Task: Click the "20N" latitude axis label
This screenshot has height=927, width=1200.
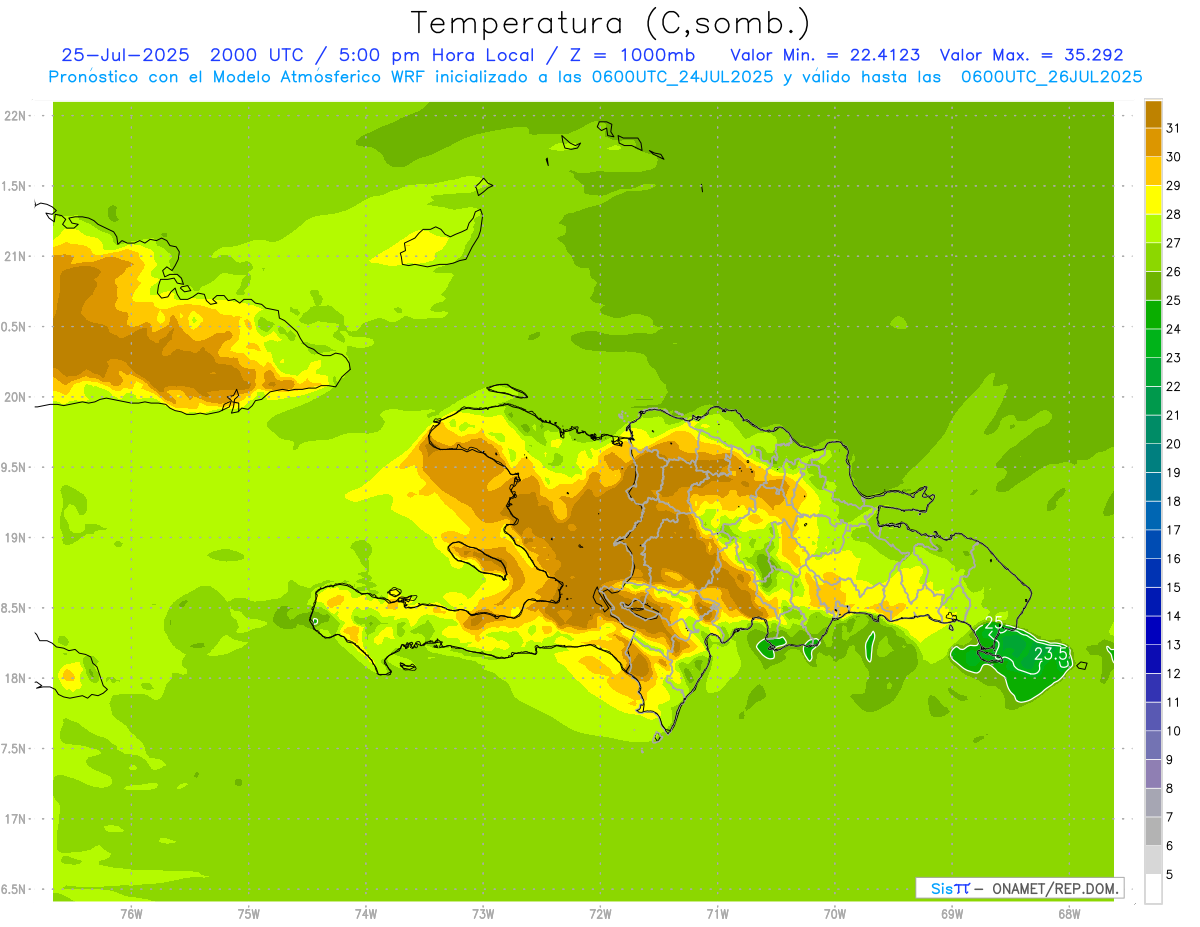Action: (x=15, y=397)
